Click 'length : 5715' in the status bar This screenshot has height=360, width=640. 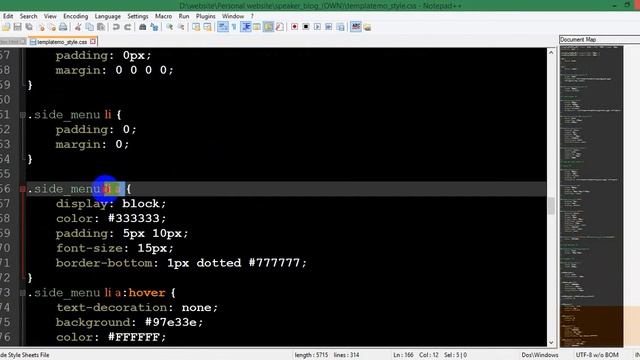pyautogui.click(x=311, y=355)
